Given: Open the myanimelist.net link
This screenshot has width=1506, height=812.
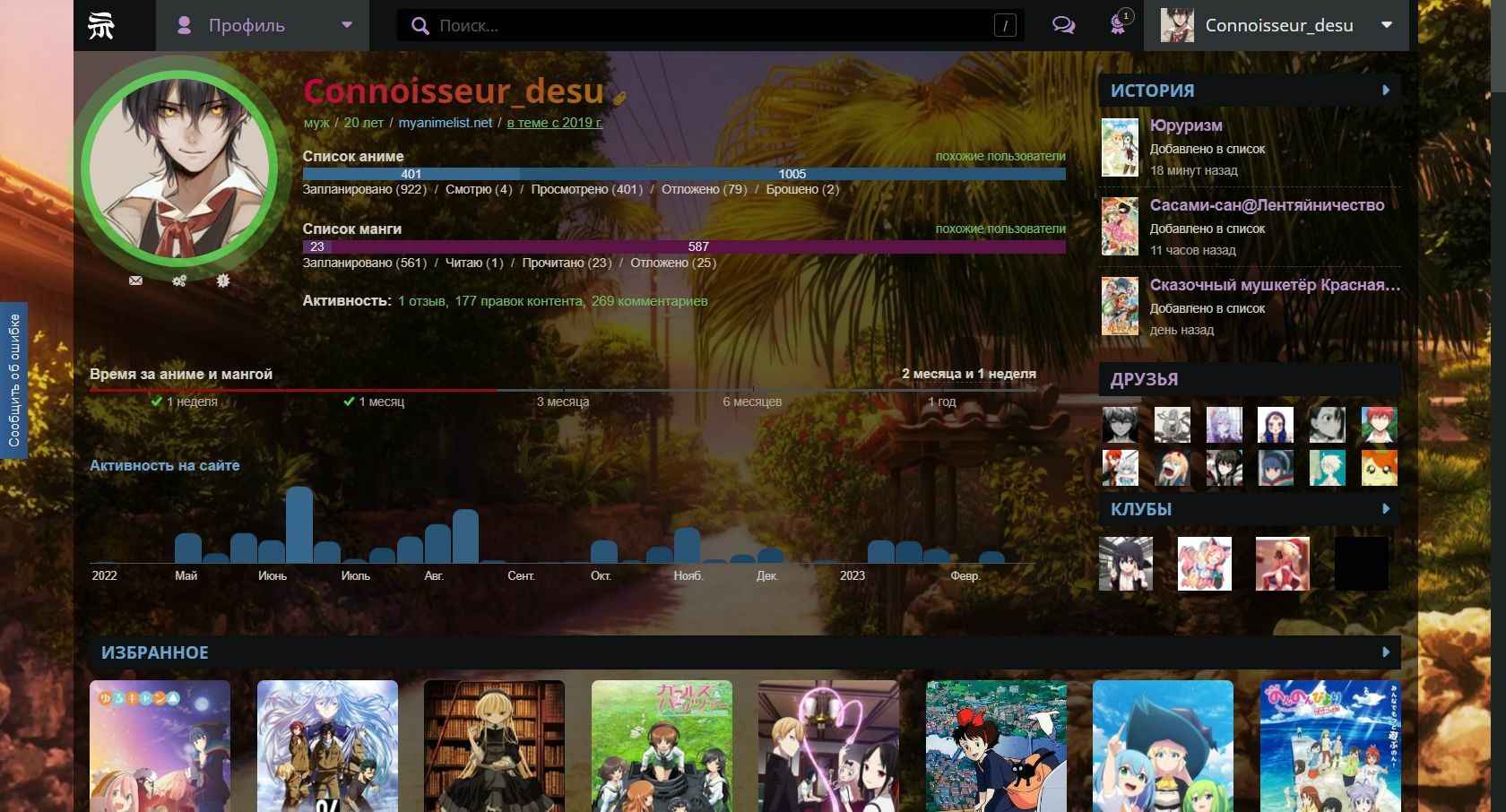Looking at the screenshot, I should tap(445, 123).
